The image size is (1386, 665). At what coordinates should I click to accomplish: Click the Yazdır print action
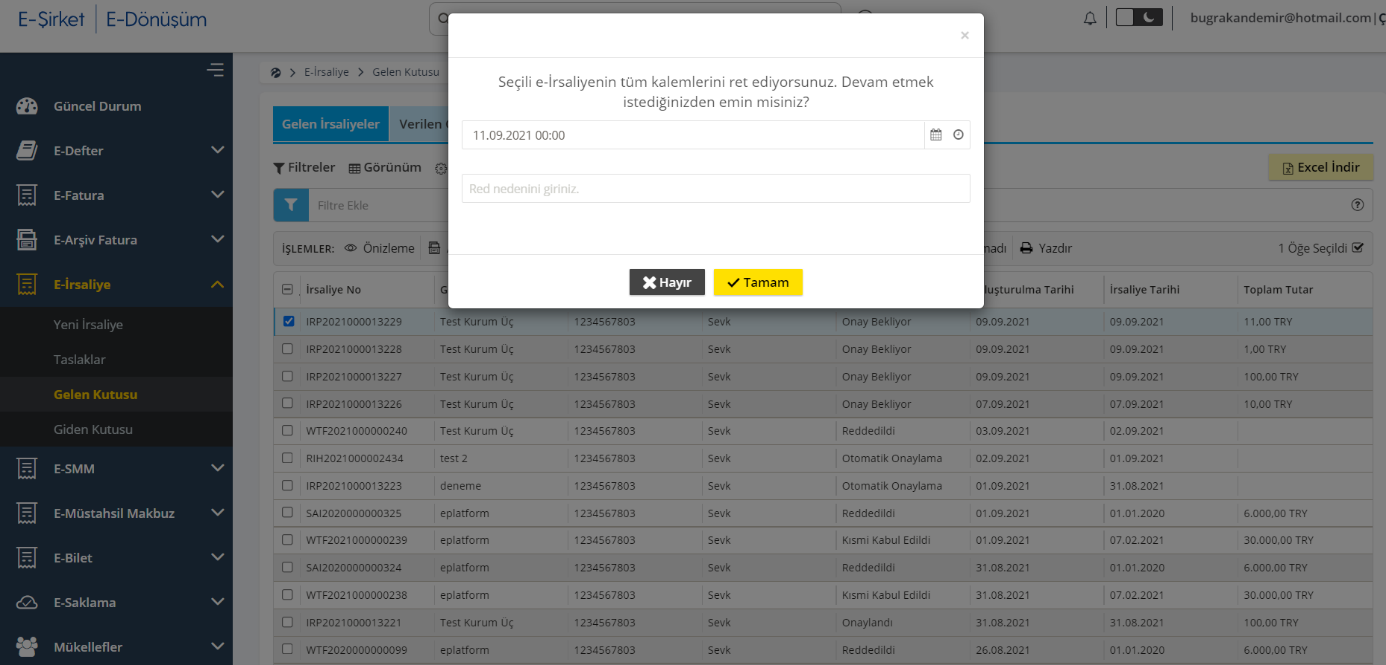coord(1046,248)
